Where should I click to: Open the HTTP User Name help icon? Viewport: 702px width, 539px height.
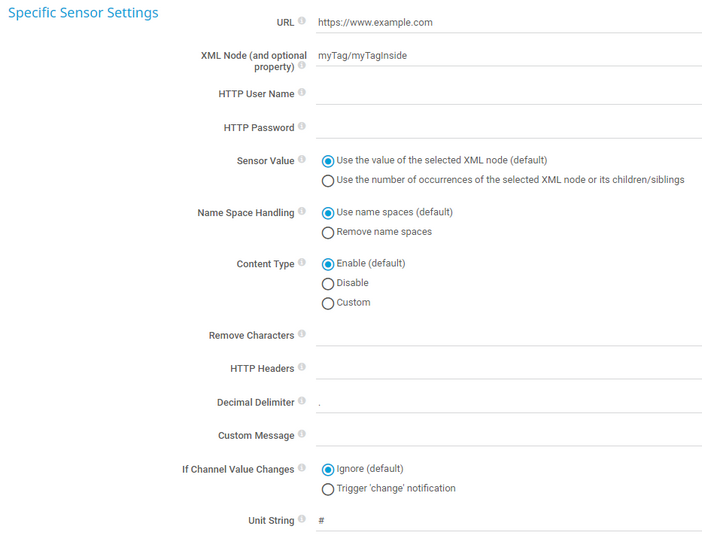tap(302, 93)
